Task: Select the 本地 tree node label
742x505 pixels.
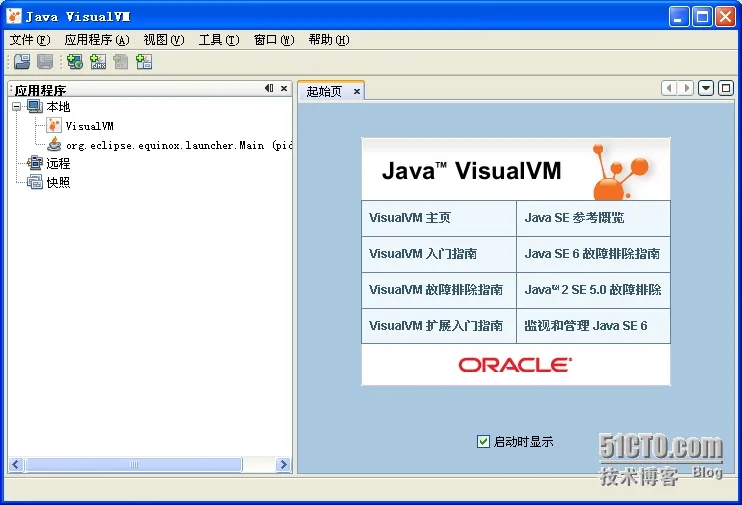Action: click(59, 106)
